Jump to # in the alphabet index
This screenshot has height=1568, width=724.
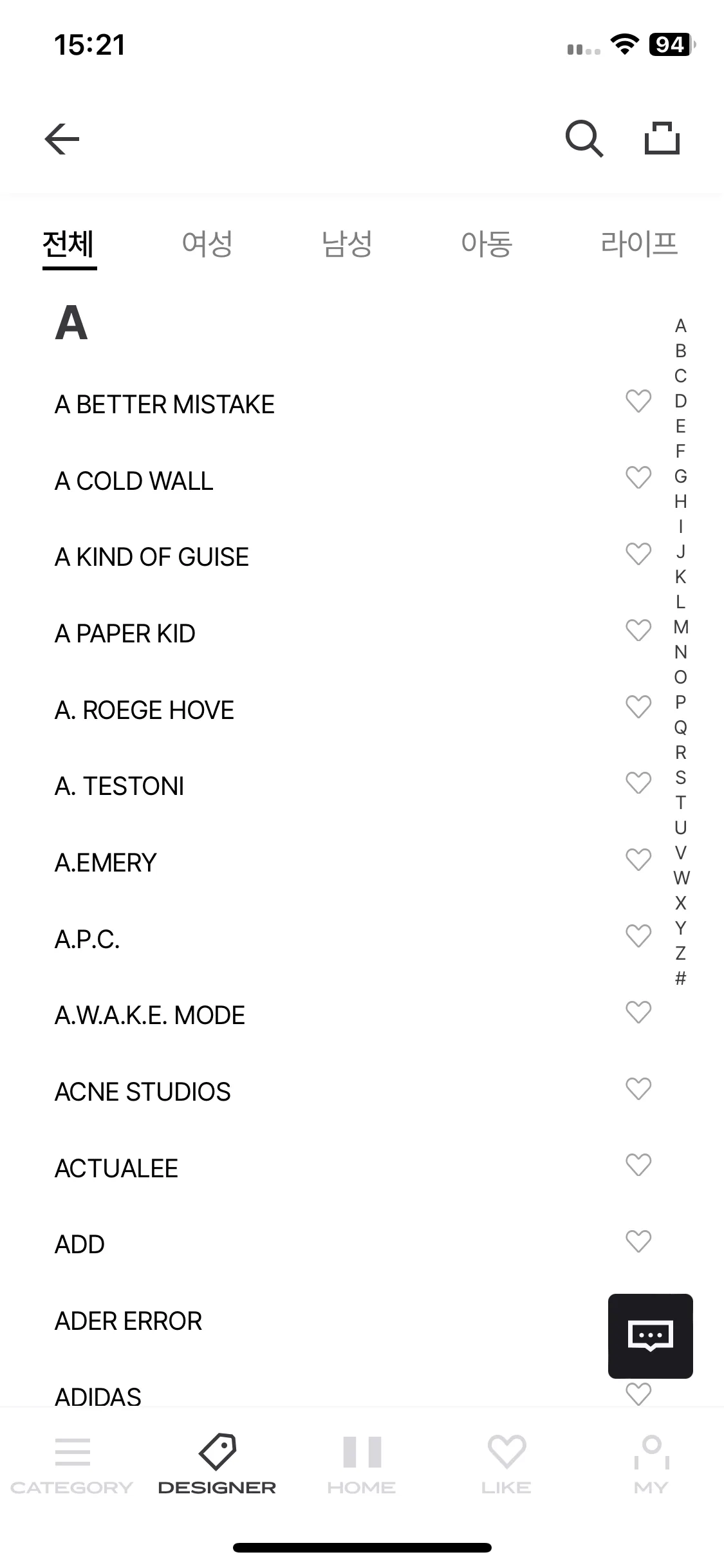tap(681, 978)
